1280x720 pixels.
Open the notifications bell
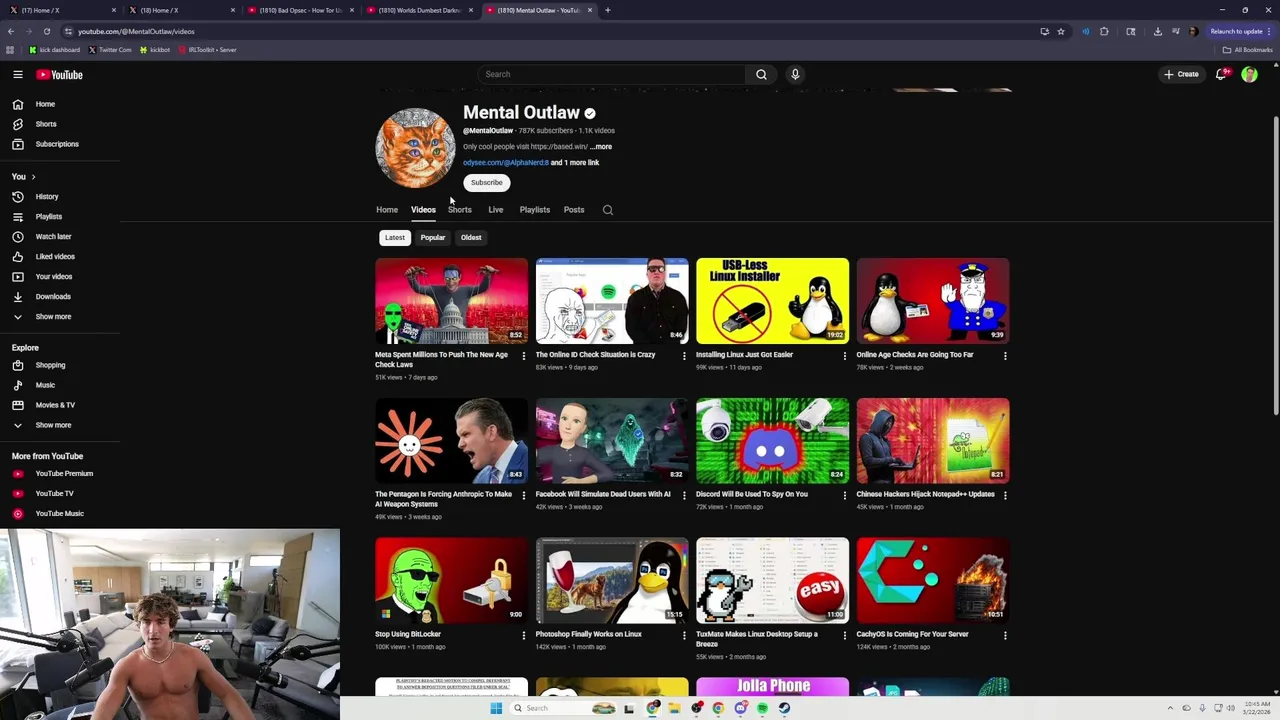coord(1221,74)
